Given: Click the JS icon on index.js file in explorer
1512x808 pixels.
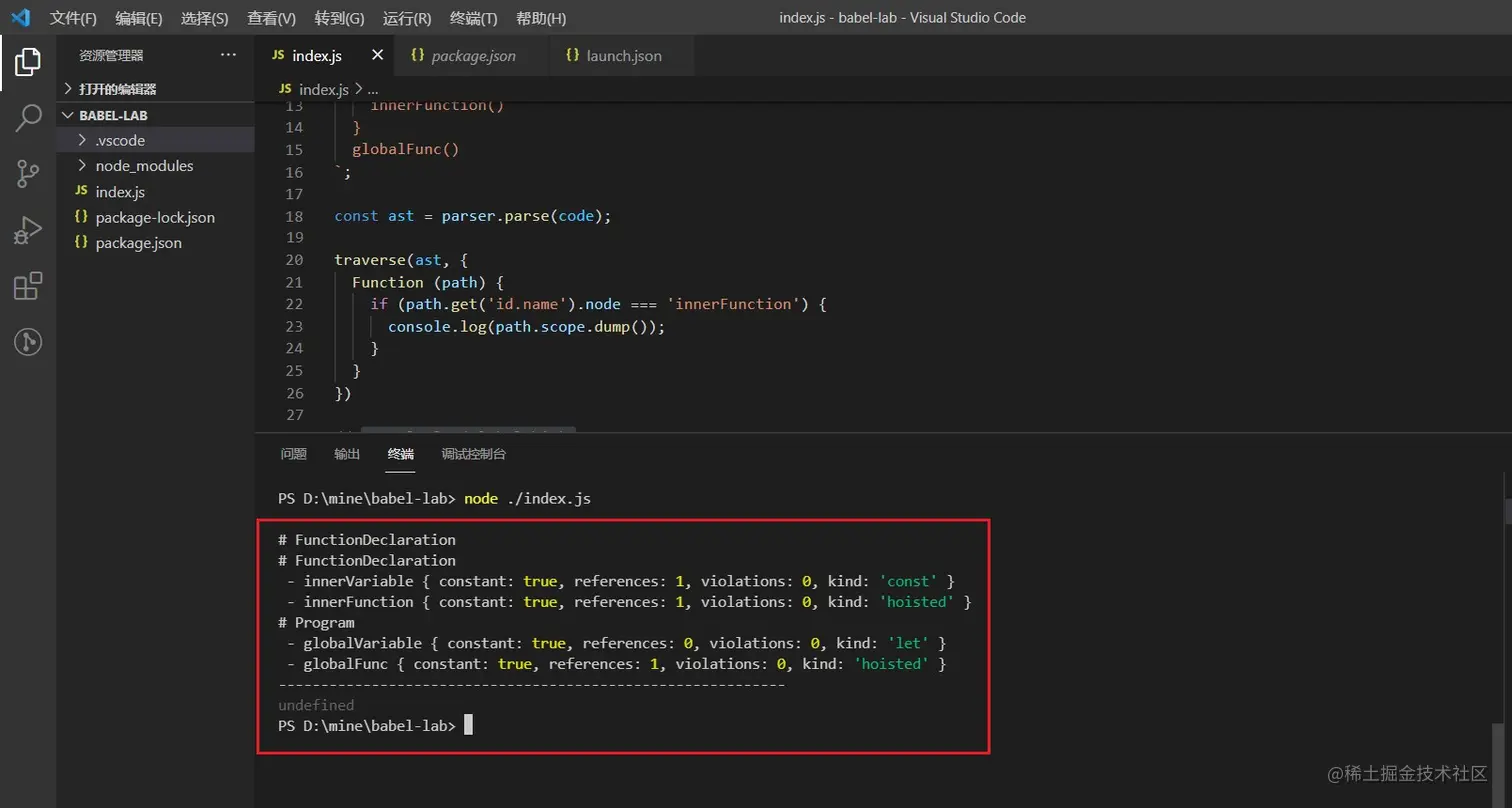Looking at the screenshot, I should click(81, 191).
